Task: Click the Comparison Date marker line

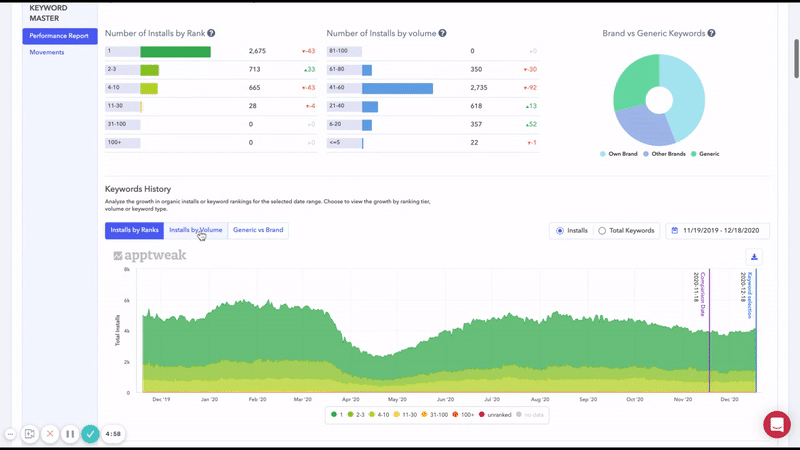Action: (709, 331)
